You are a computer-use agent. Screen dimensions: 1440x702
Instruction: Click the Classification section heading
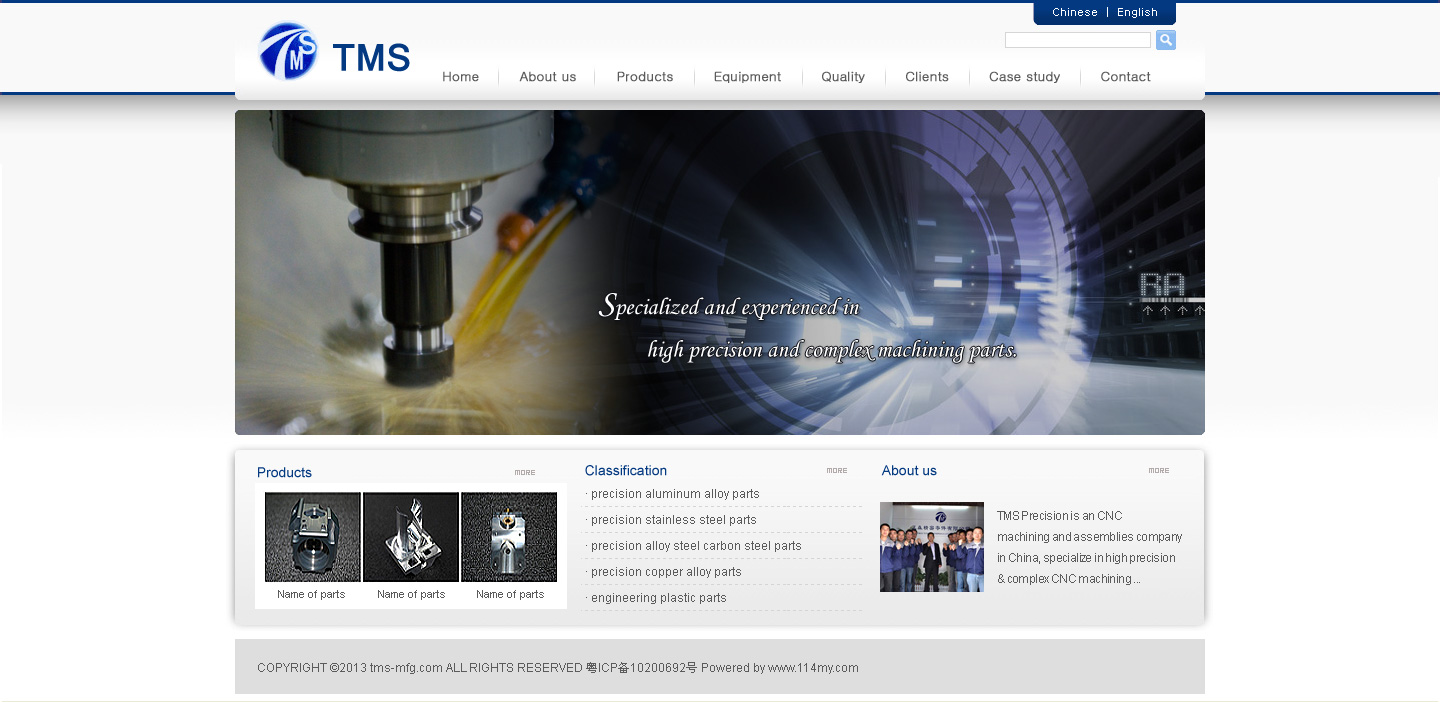[x=626, y=471]
